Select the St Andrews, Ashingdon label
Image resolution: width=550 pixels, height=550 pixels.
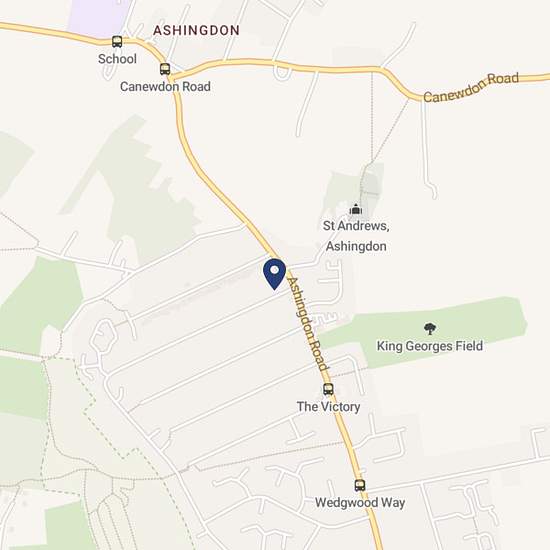(x=356, y=236)
